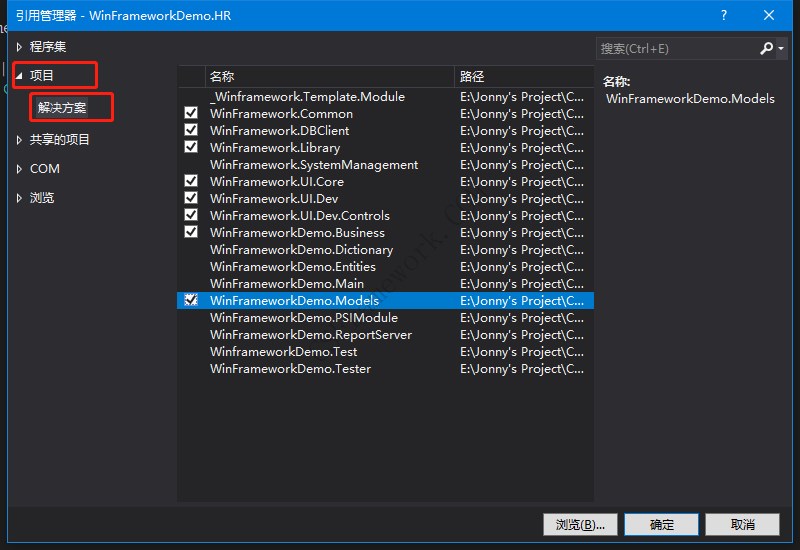The height and width of the screenshot is (550, 800).
Task: Click the 取消 button
Action: coord(742,524)
